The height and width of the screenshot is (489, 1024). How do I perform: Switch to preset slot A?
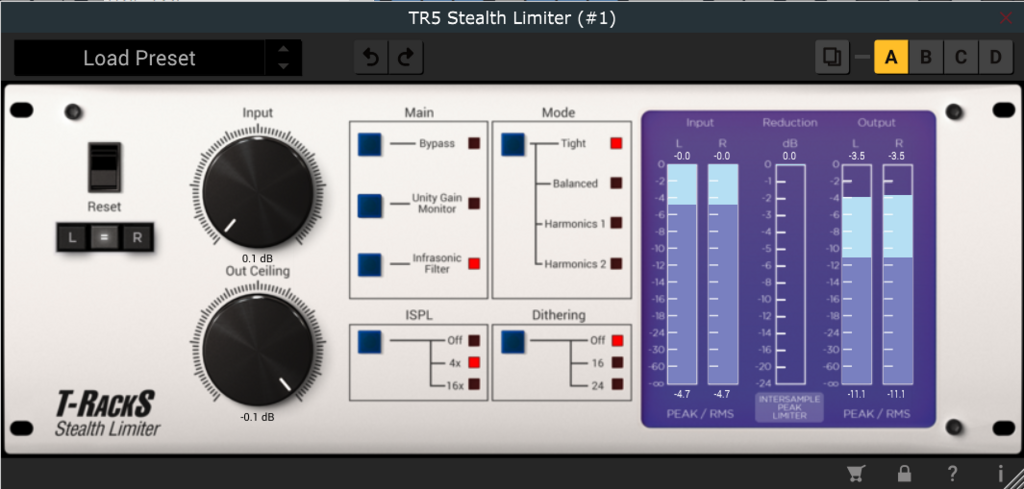click(891, 57)
